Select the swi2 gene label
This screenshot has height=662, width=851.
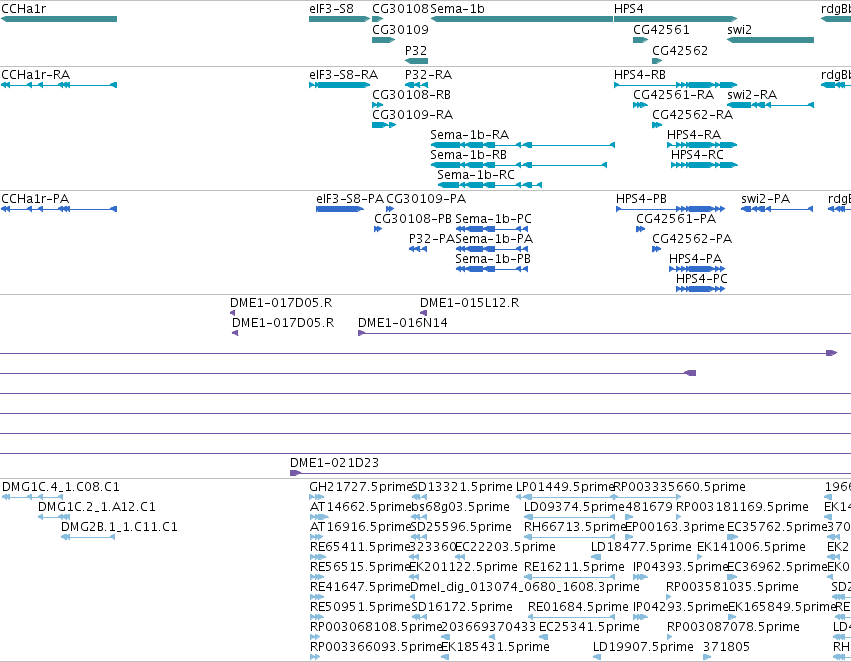[739, 30]
